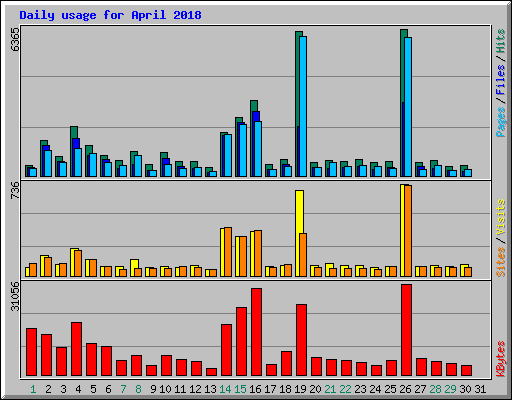
Task: Click day 1 on the date axis
Action: pyautogui.click(x=33, y=389)
